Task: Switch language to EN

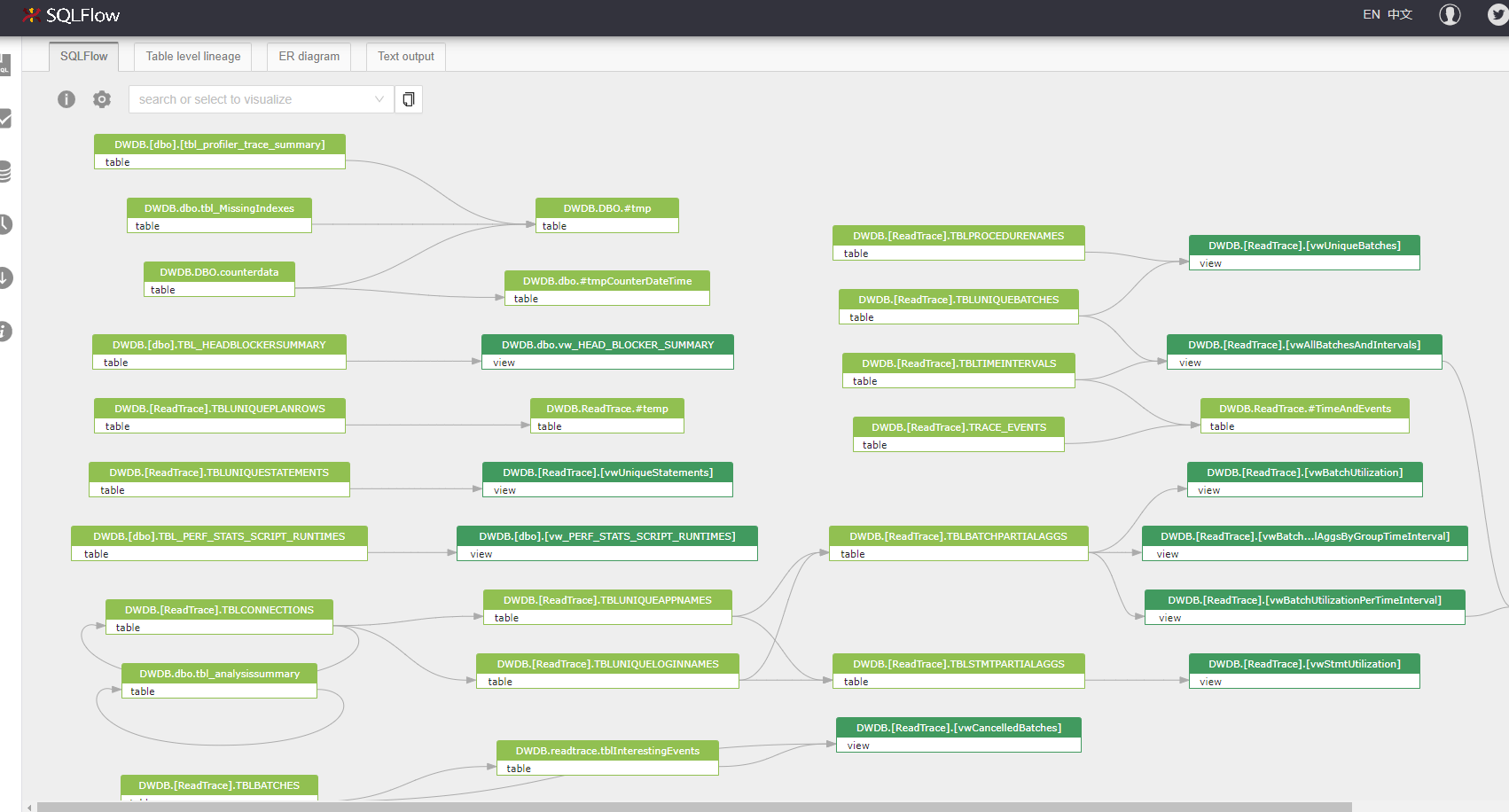Action: click(1372, 15)
